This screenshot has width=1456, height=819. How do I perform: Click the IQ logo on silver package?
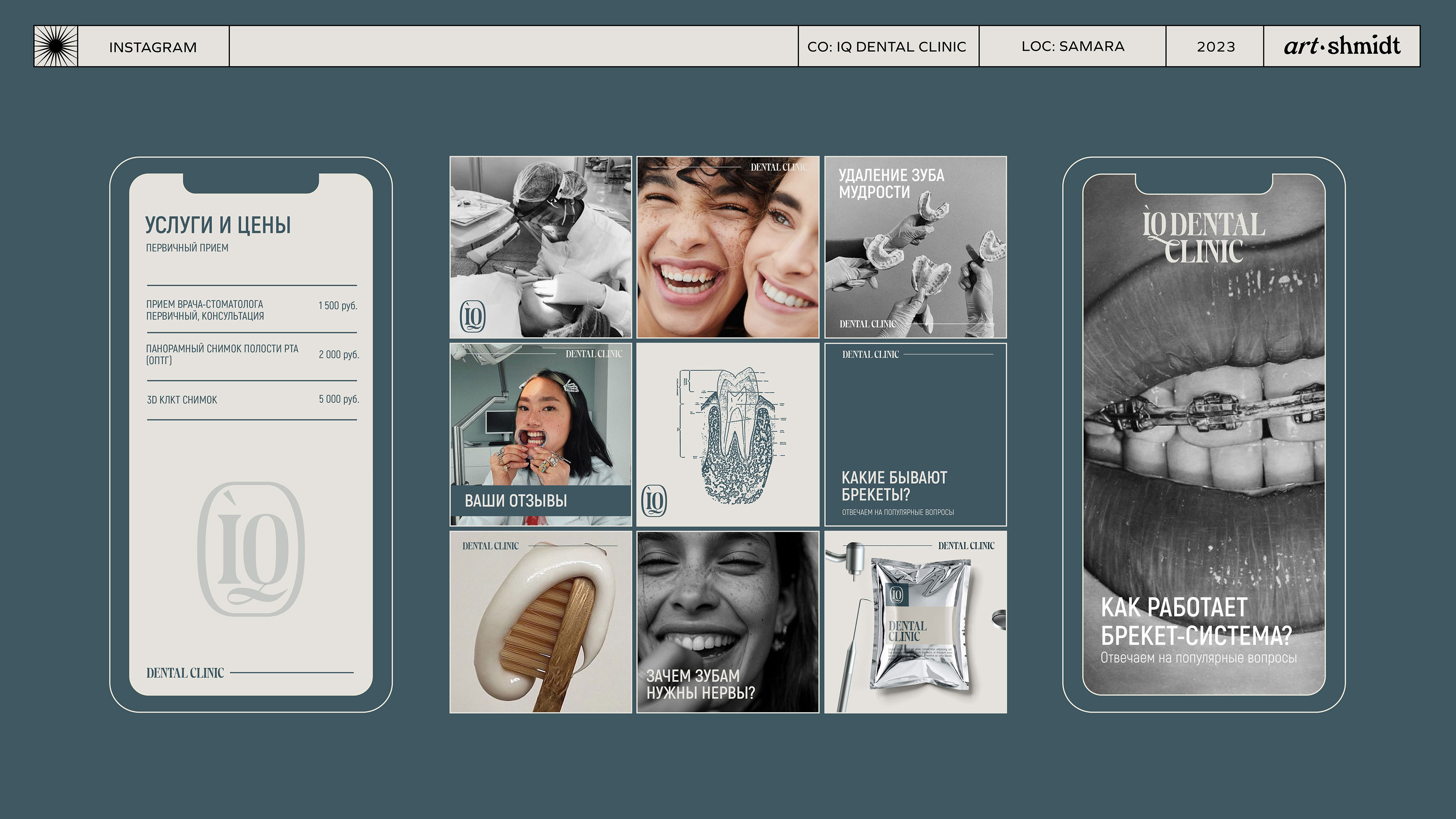tap(896, 594)
